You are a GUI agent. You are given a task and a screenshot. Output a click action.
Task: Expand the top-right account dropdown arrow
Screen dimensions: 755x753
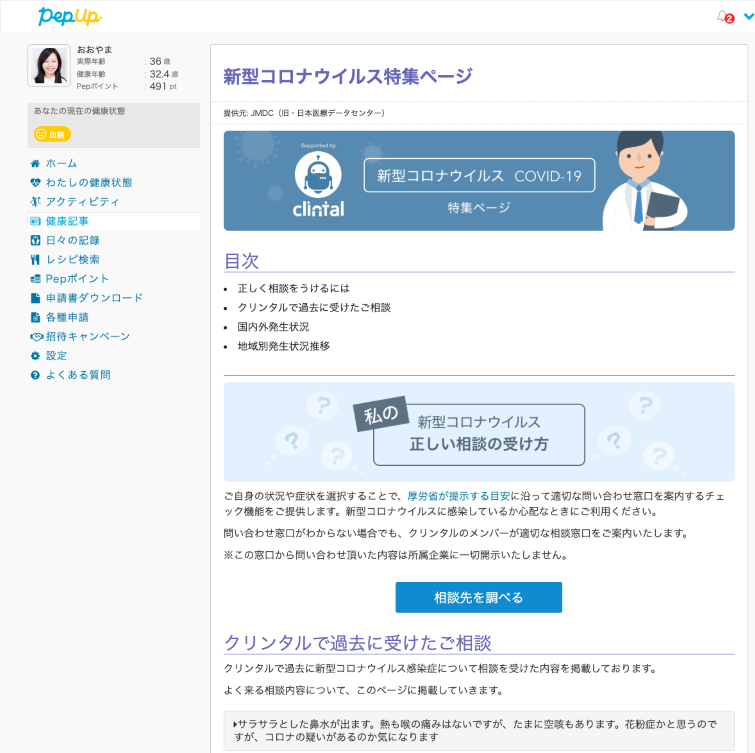pyautogui.click(x=749, y=16)
